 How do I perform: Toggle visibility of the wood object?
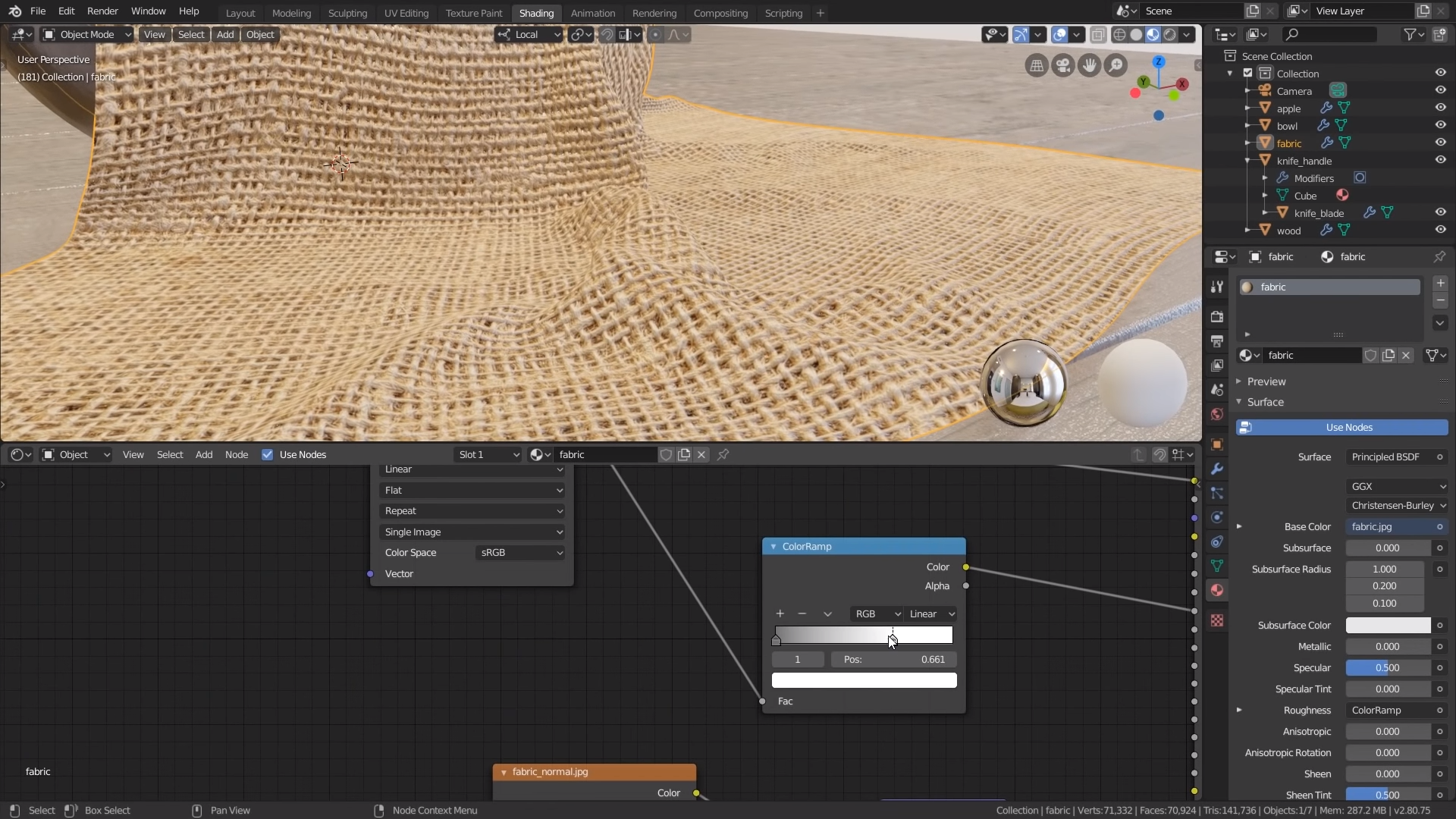point(1440,231)
